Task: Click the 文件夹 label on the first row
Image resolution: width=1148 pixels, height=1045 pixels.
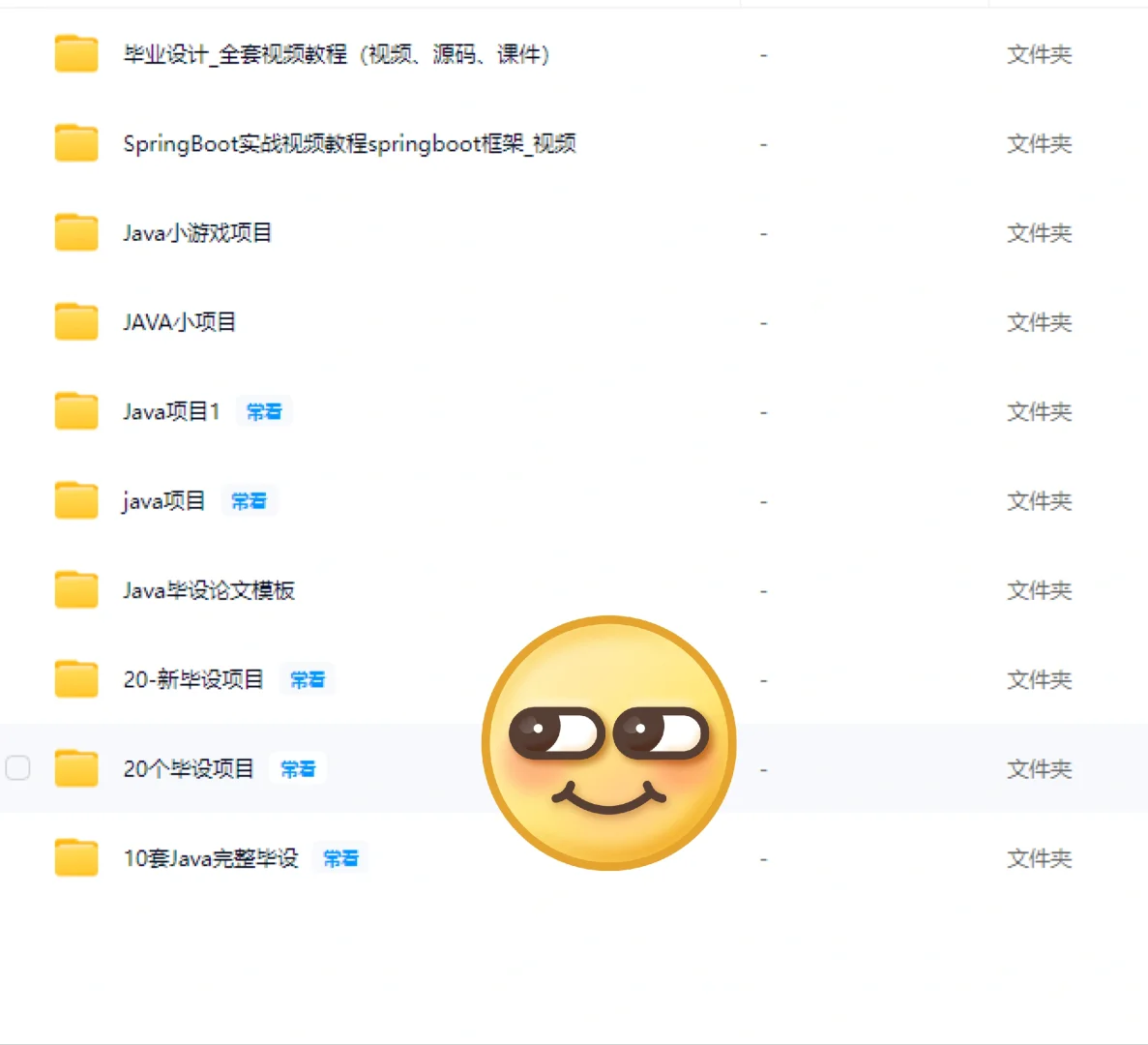Action: (1039, 54)
